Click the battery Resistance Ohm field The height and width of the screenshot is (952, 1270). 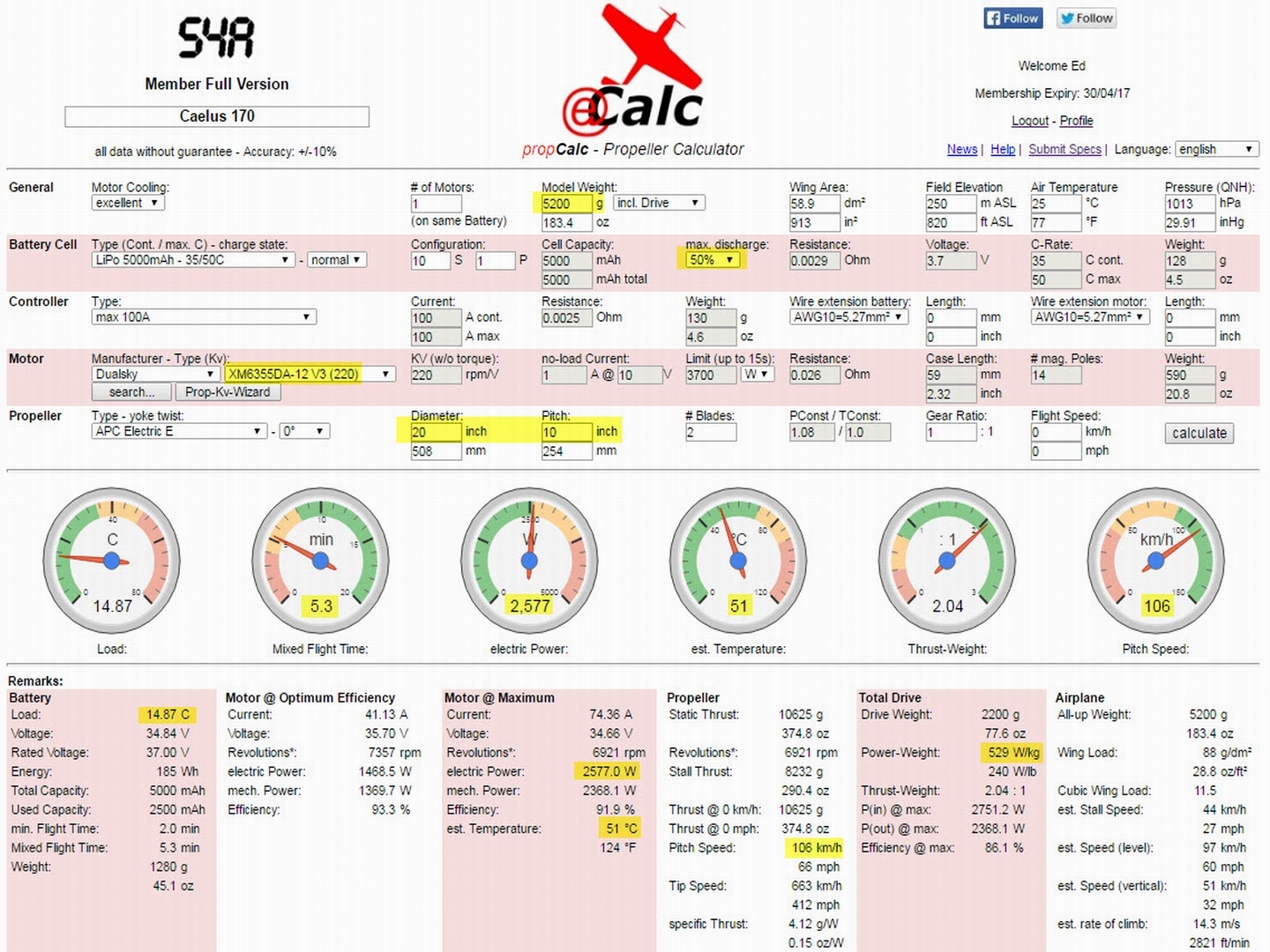click(x=814, y=261)
